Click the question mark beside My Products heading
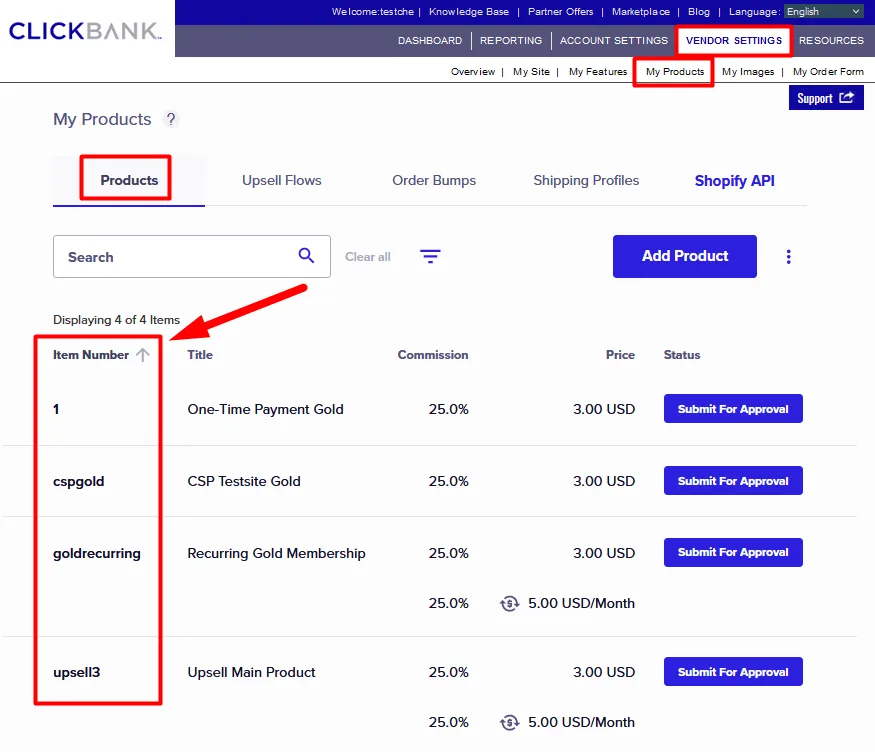The width and height of the screenshot is (875, 752). (x=170, y=119)
